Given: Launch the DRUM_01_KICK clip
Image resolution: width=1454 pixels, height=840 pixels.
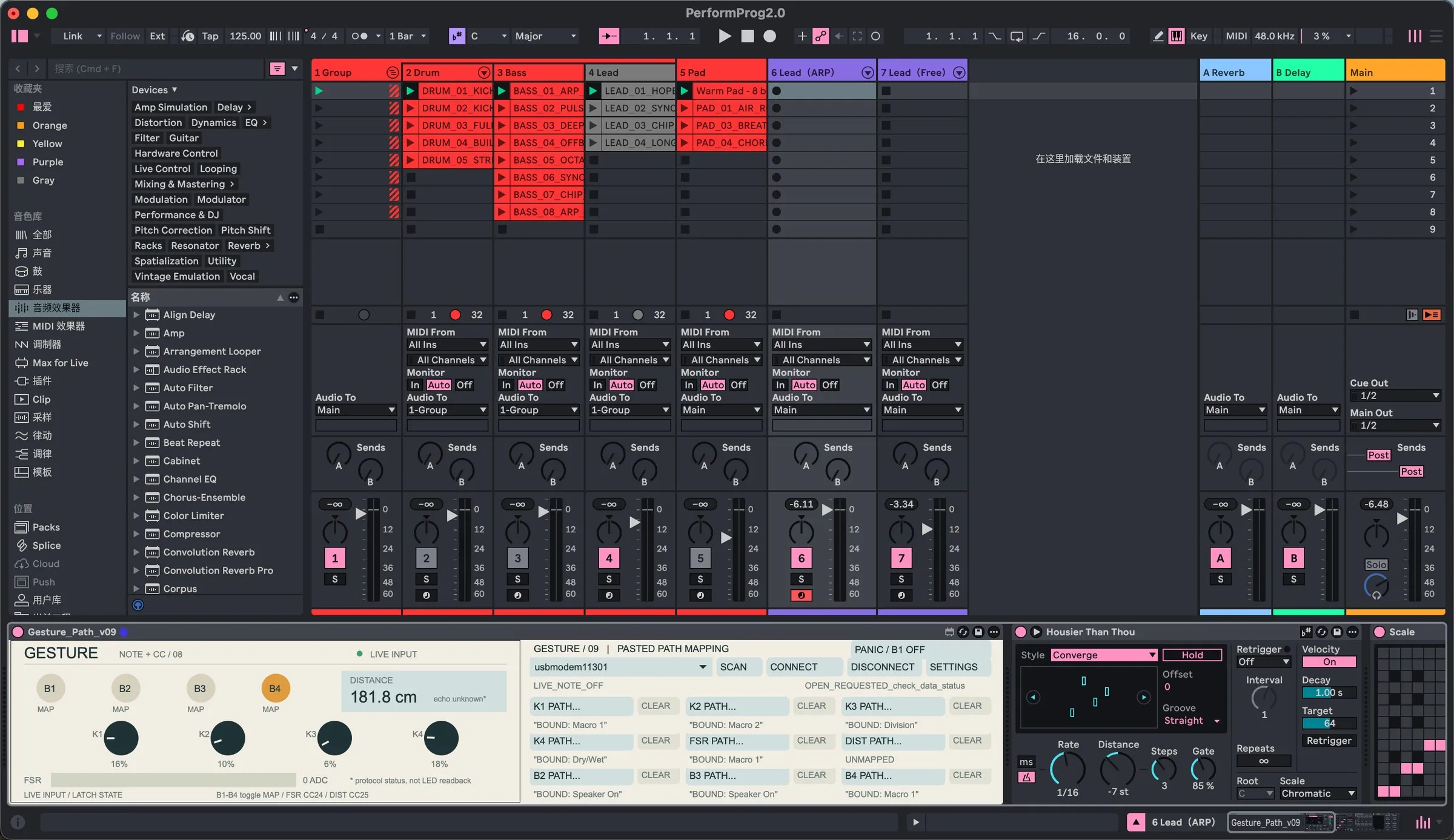Looking at the screenshot, I should (410, 91).
